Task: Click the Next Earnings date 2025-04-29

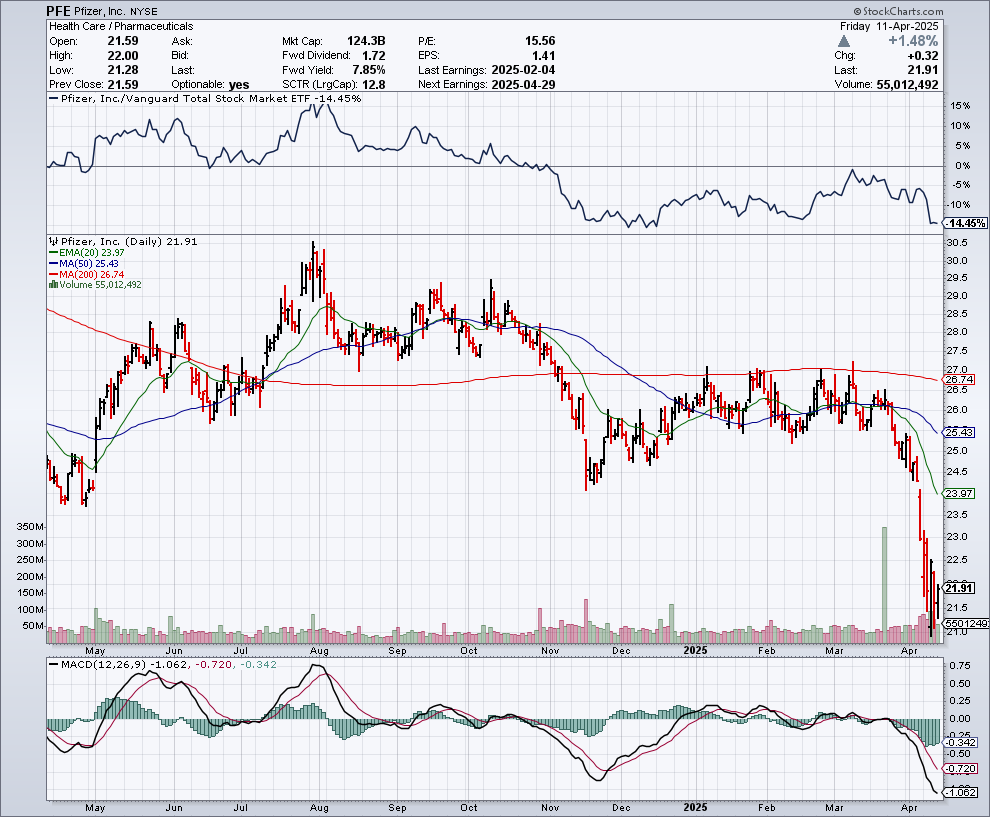Action: pos(523,84)
